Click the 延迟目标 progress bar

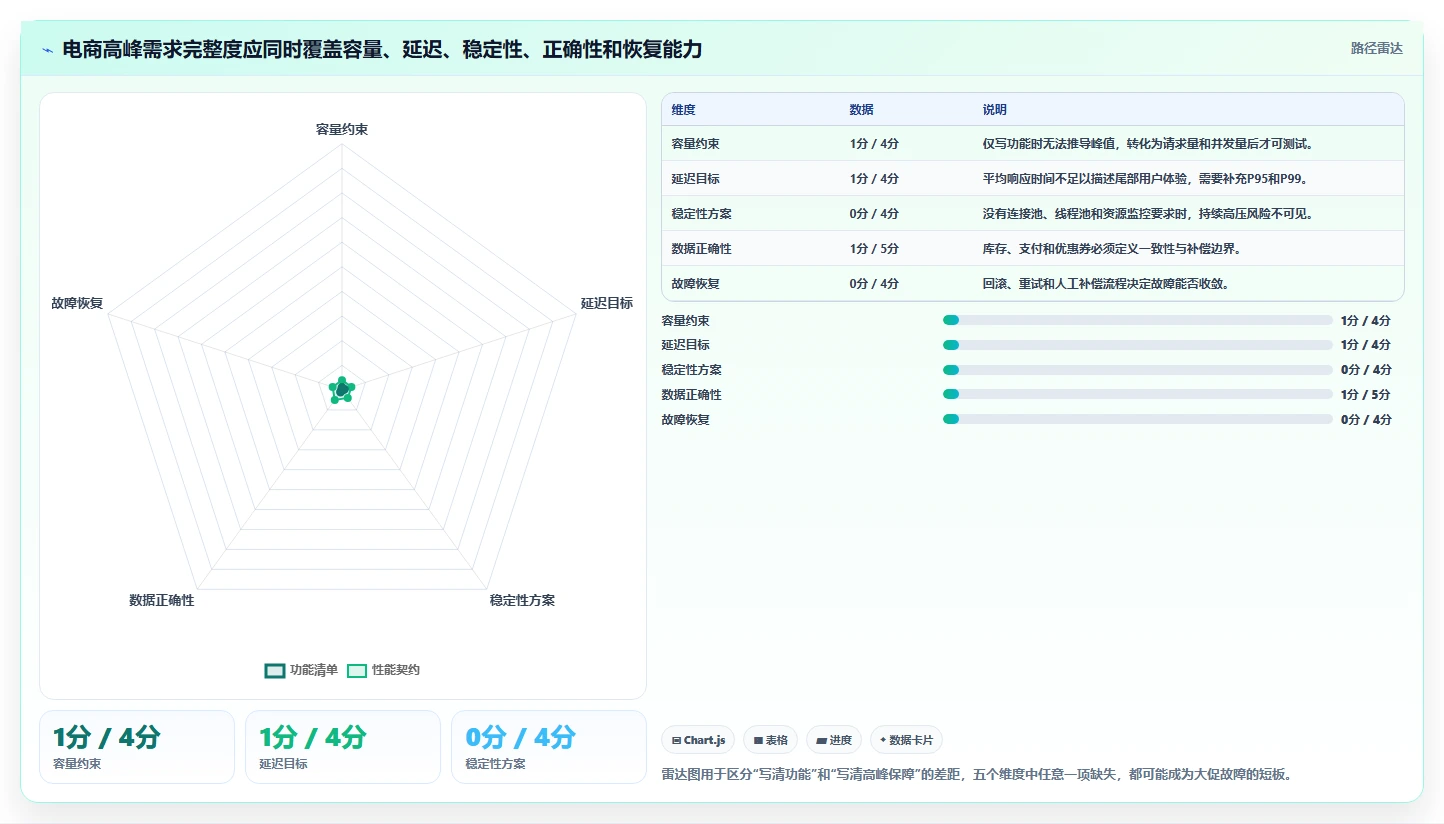point(1137,345)
